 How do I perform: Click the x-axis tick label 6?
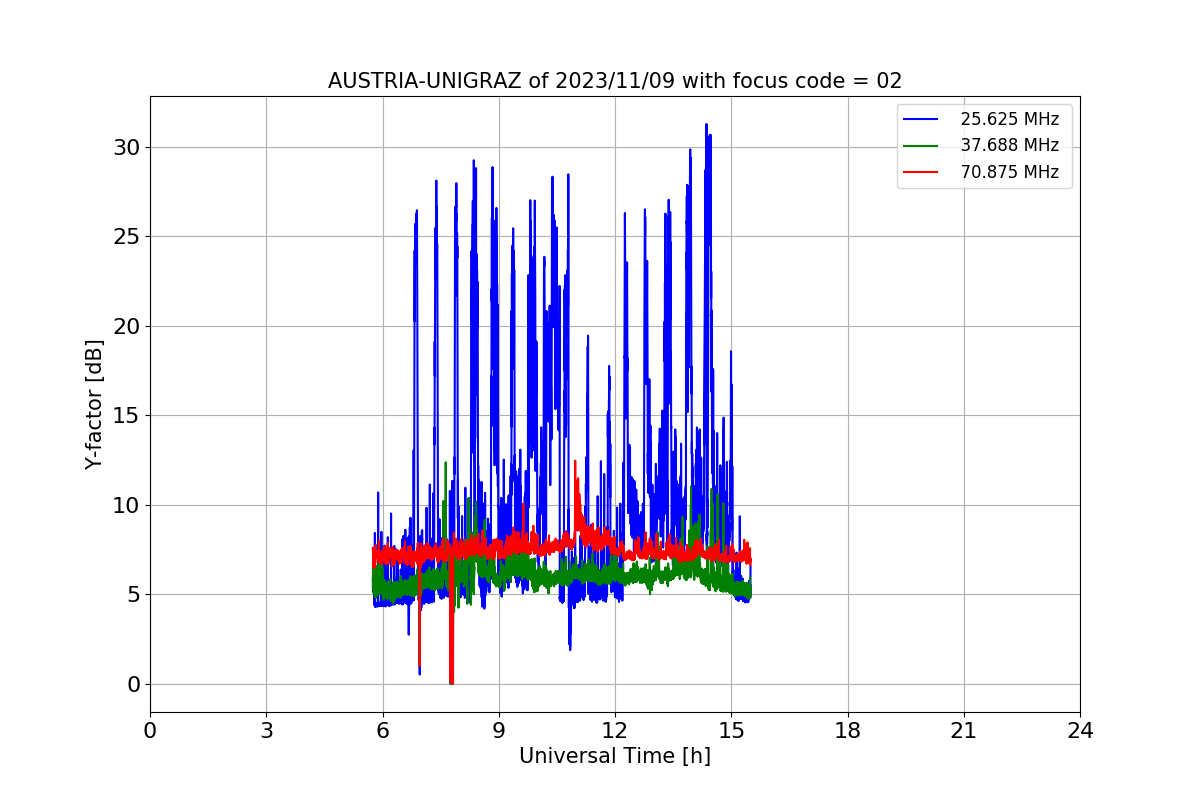382,730
